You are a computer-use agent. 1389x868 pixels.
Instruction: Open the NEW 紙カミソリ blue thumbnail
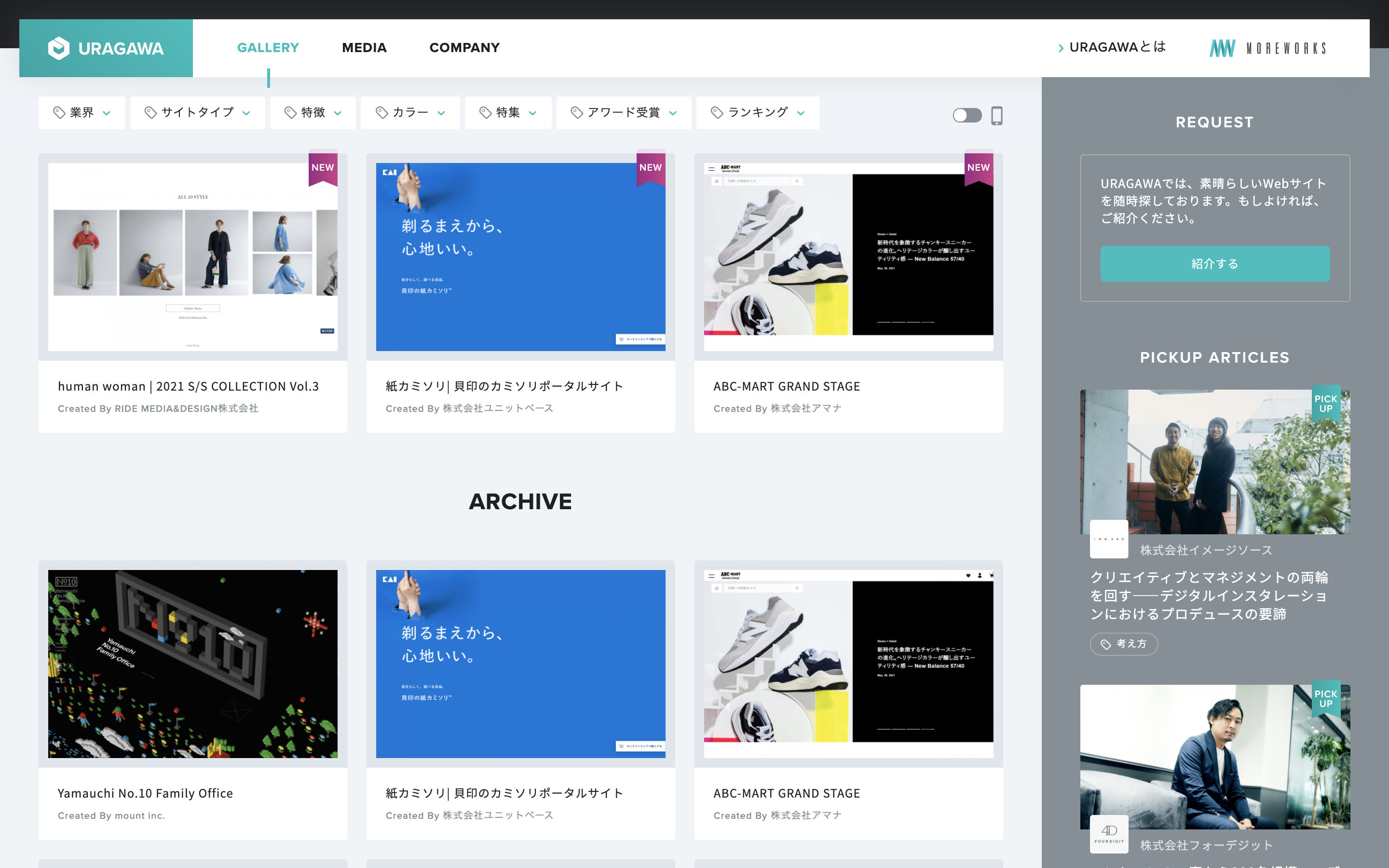click(520, 257)
